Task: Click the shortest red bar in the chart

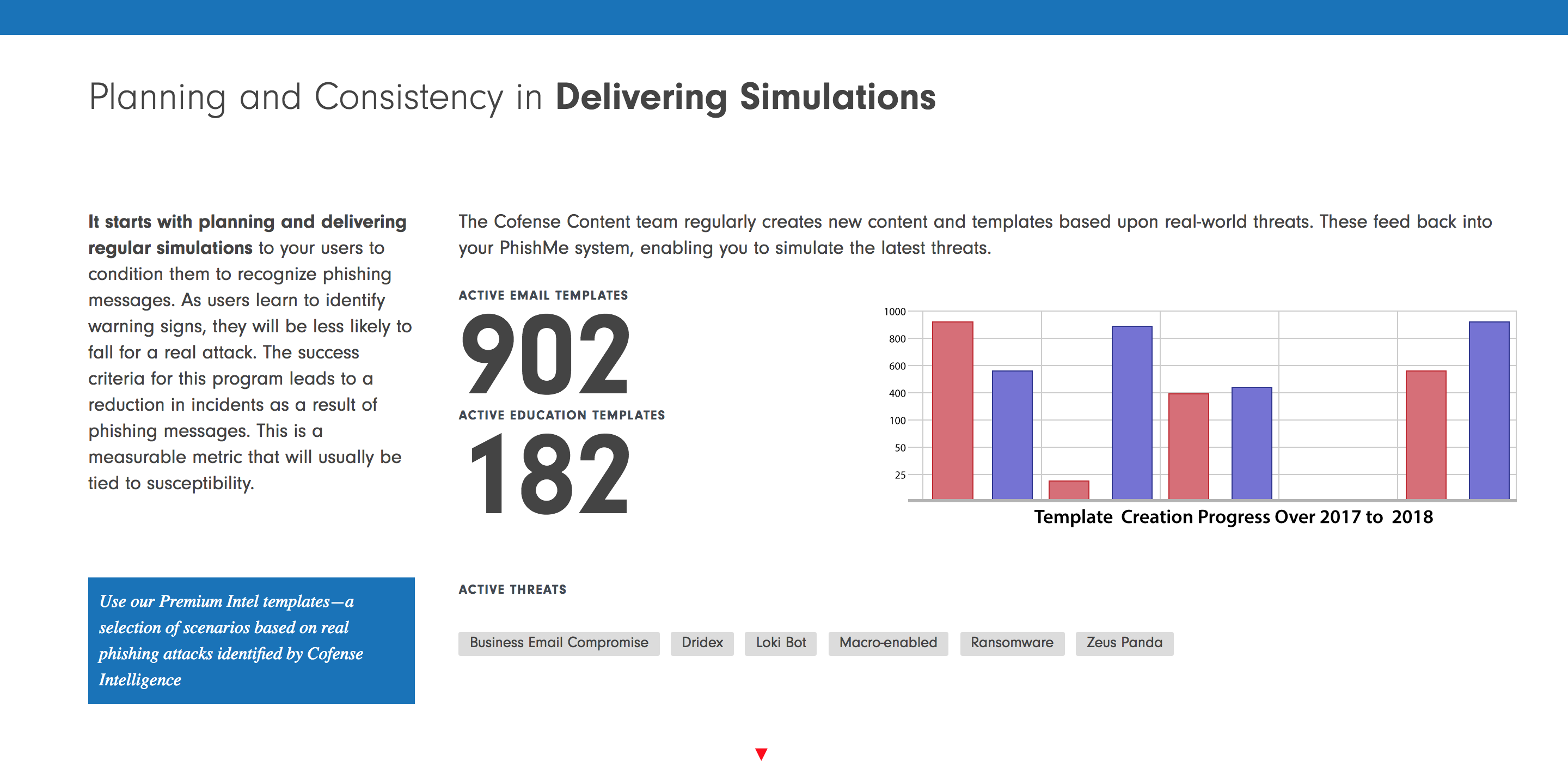Action: click(1068, 490)
